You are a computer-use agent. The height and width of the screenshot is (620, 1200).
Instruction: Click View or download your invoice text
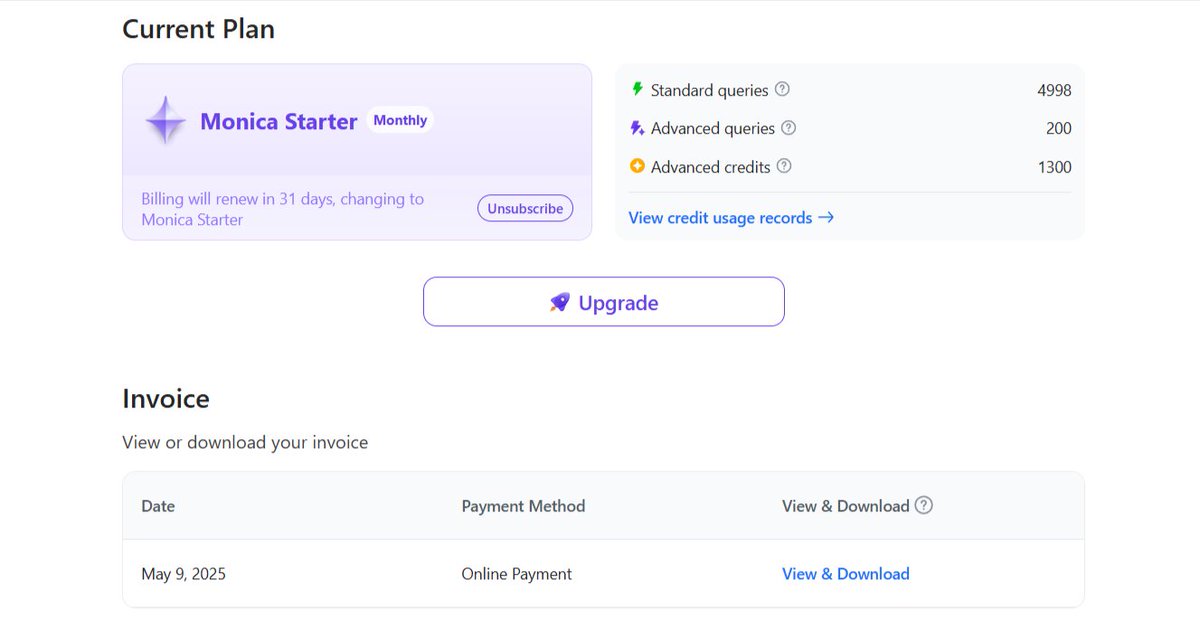pyautogui.click(x=245, y=442)
